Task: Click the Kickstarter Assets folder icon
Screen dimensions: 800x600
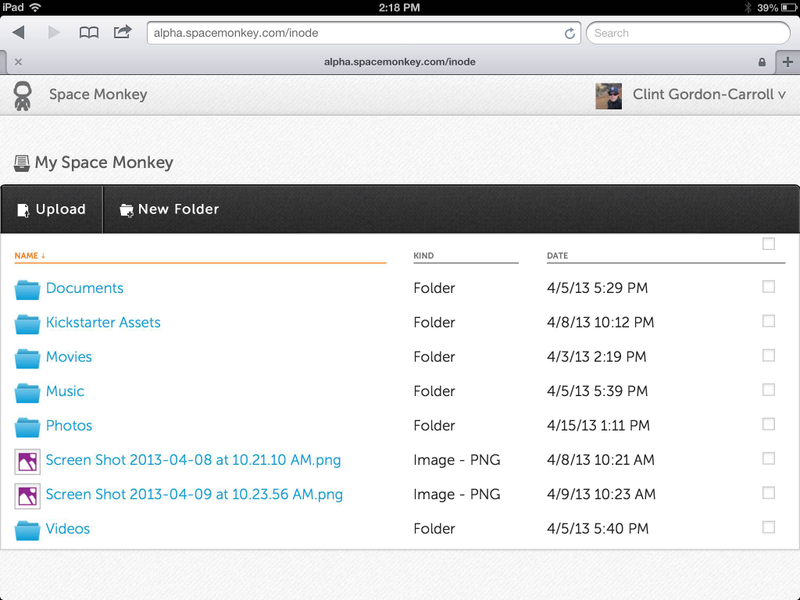Action: point(27,323)
